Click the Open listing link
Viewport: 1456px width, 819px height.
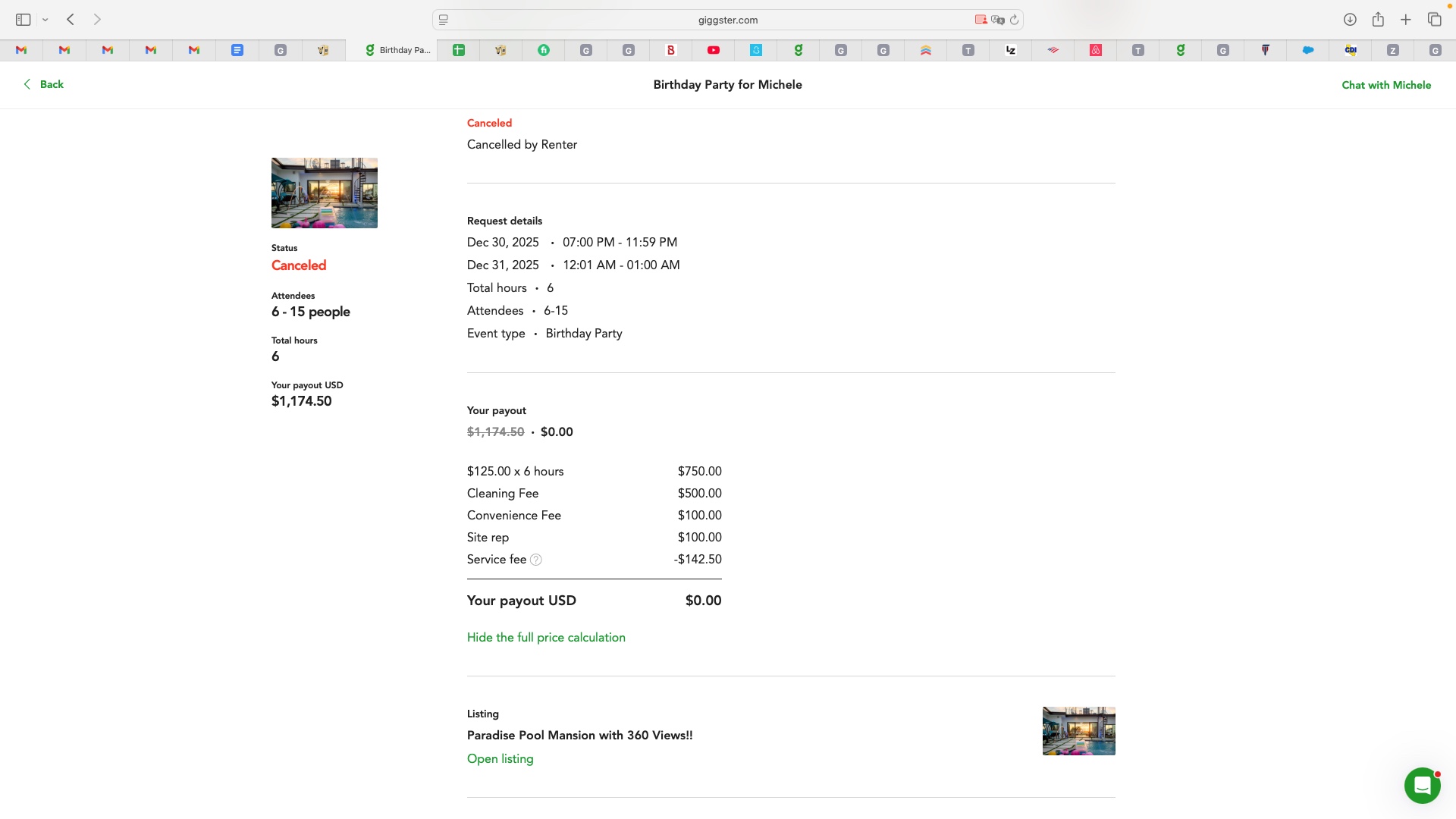[500, 759]
